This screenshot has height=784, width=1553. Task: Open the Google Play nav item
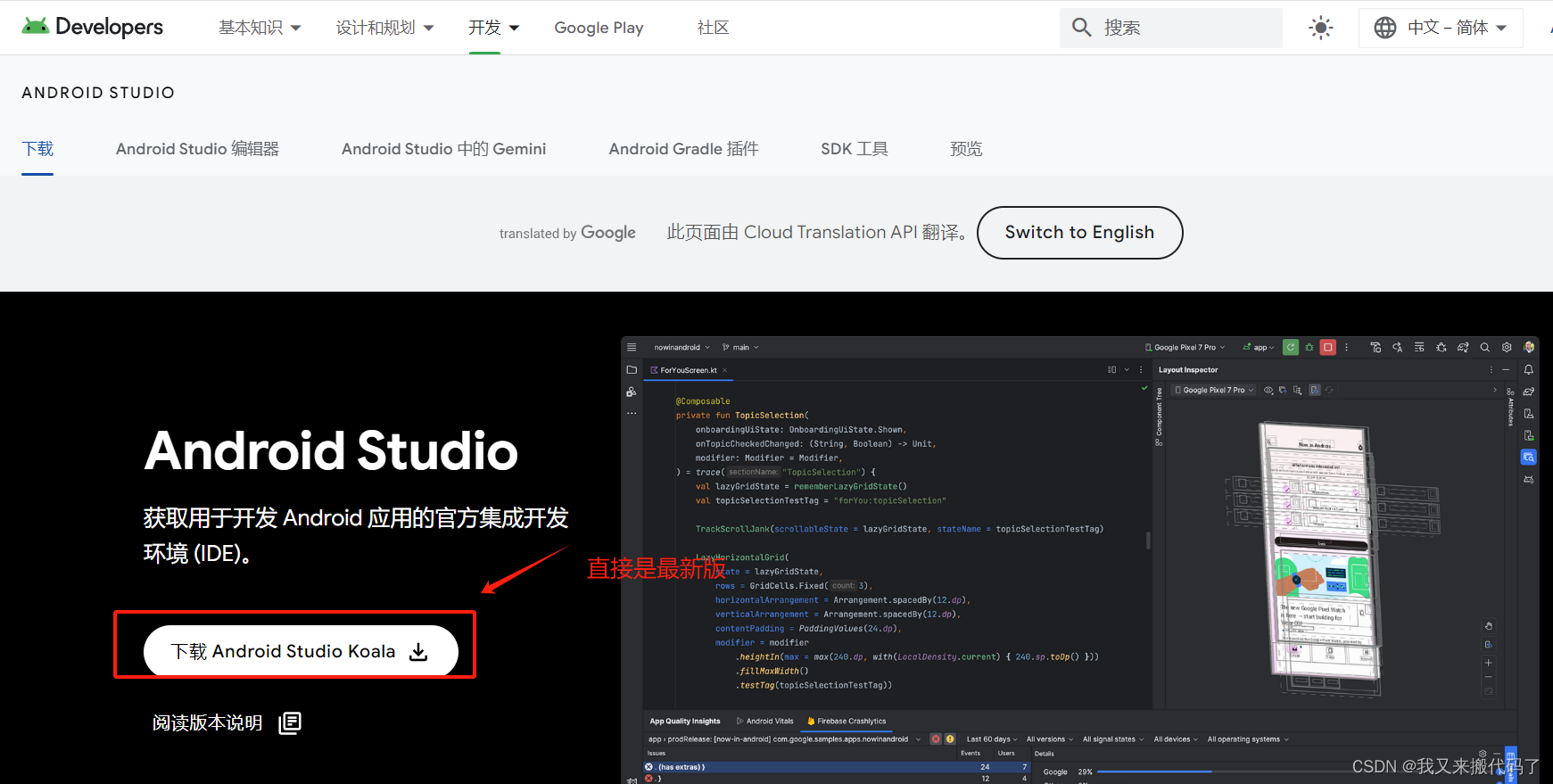(599, 28)
